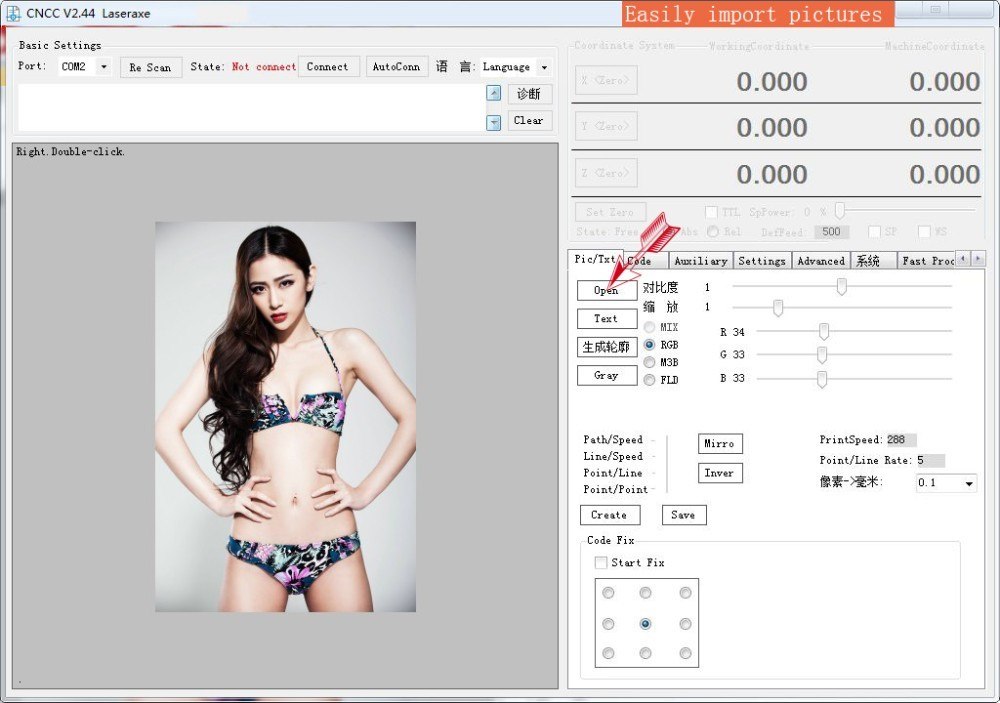The width and height of the screenshot is (1000, 703).
Task: Select the FLD radio option
Action: [x=649, y=380]
